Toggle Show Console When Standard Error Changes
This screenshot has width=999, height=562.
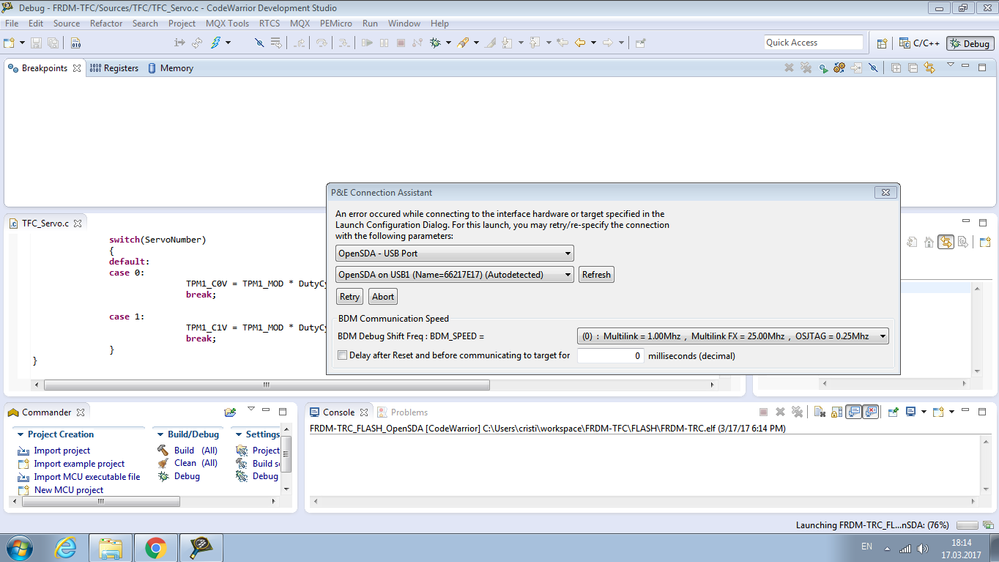tap(870, 412)
